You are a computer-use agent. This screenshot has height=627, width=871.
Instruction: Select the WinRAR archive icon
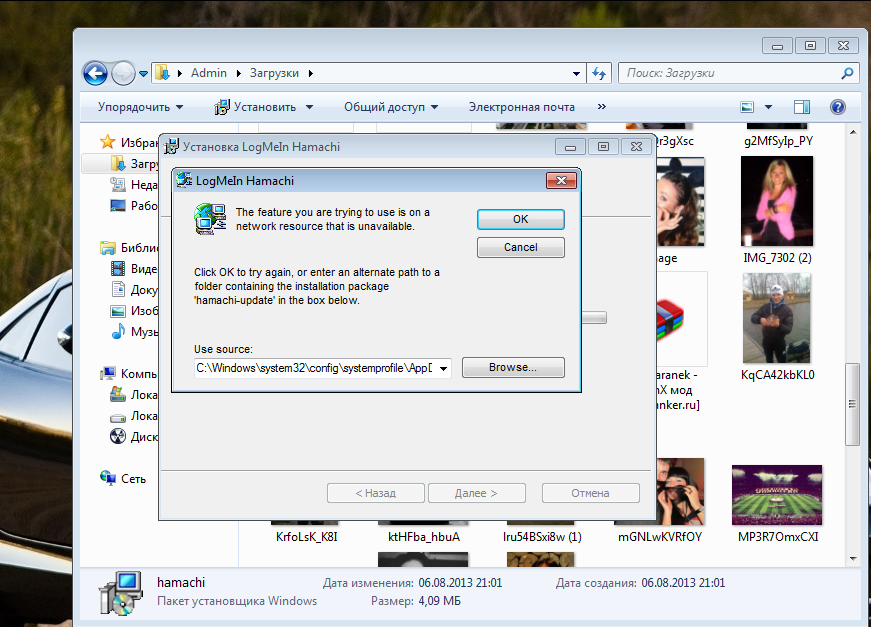click(x=671, y=319)
